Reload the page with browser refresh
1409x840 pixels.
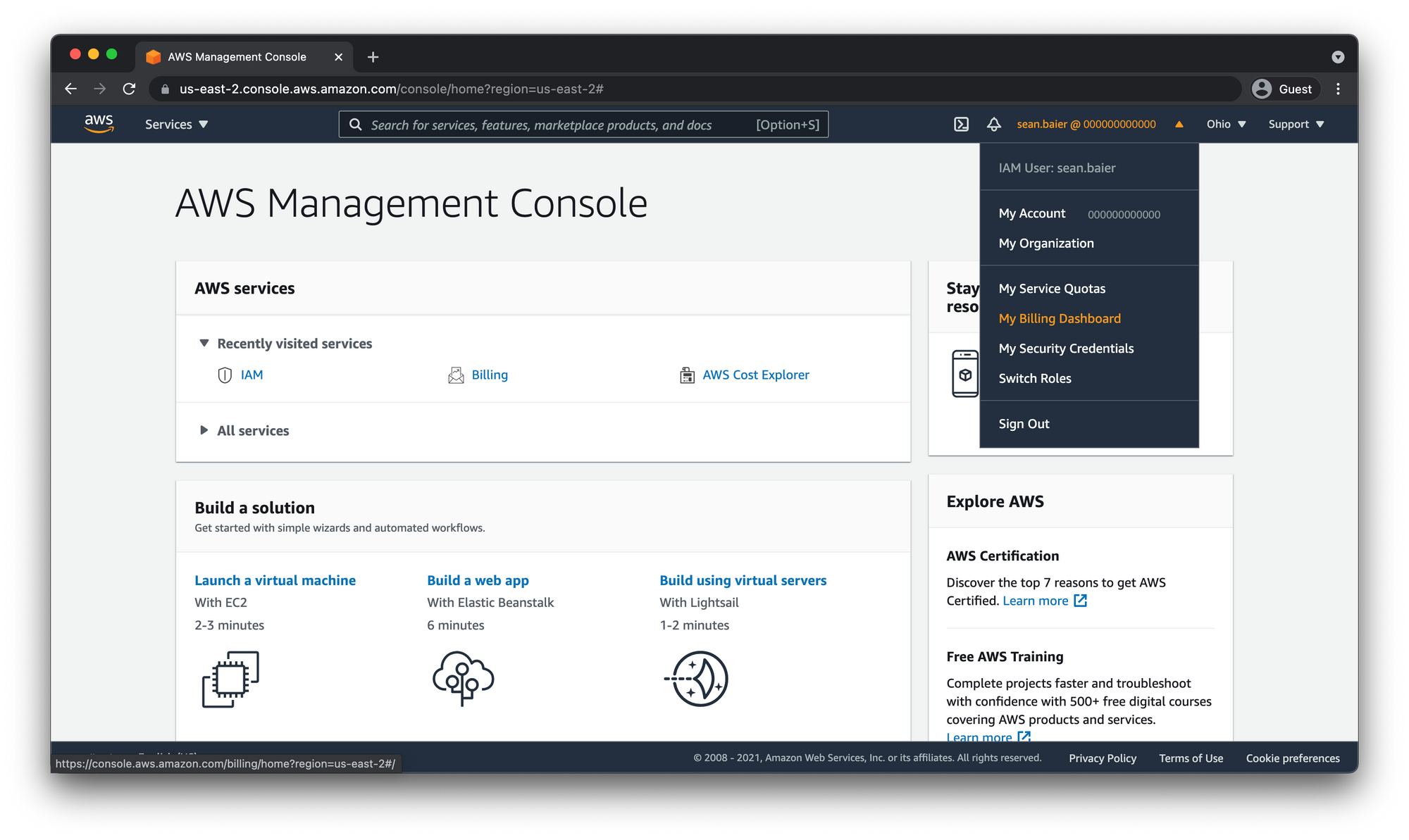129,89
